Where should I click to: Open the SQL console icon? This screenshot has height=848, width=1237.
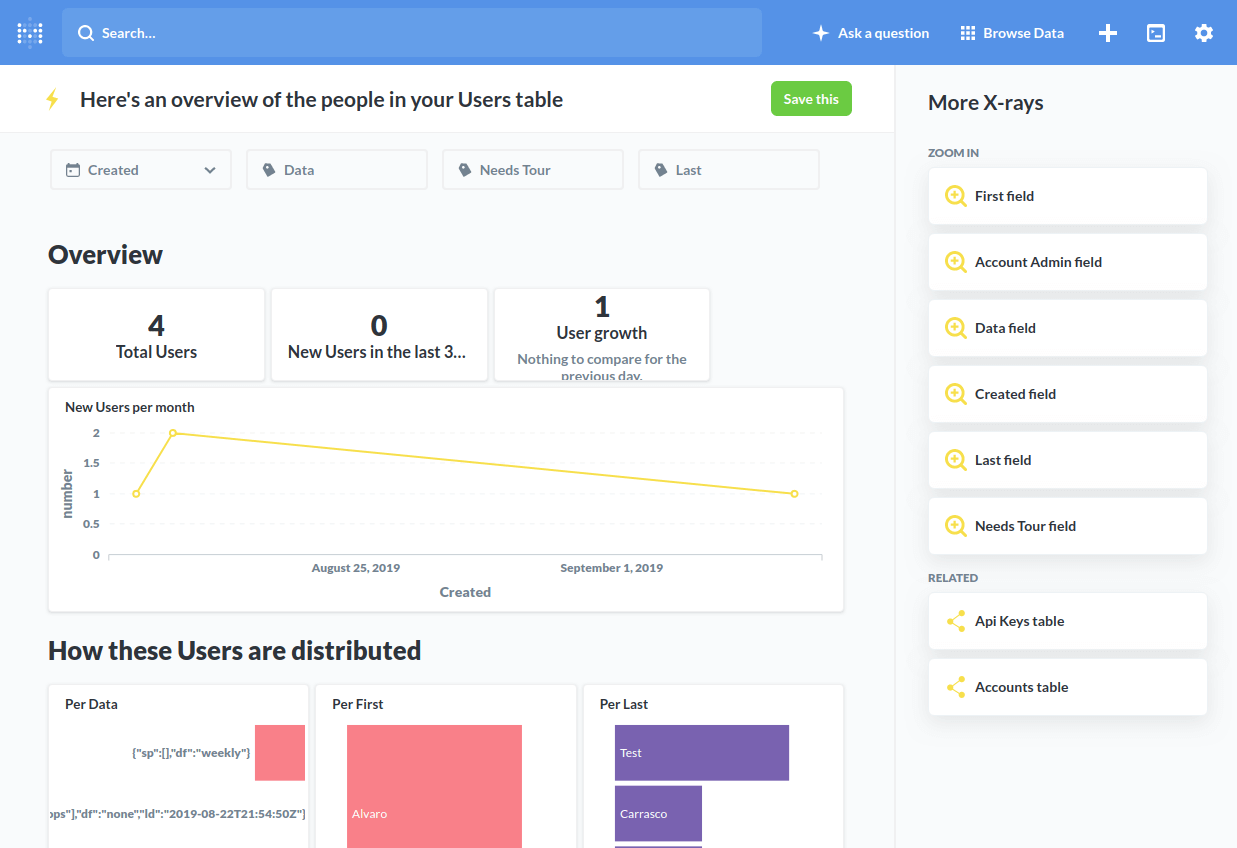(1155, 33)
